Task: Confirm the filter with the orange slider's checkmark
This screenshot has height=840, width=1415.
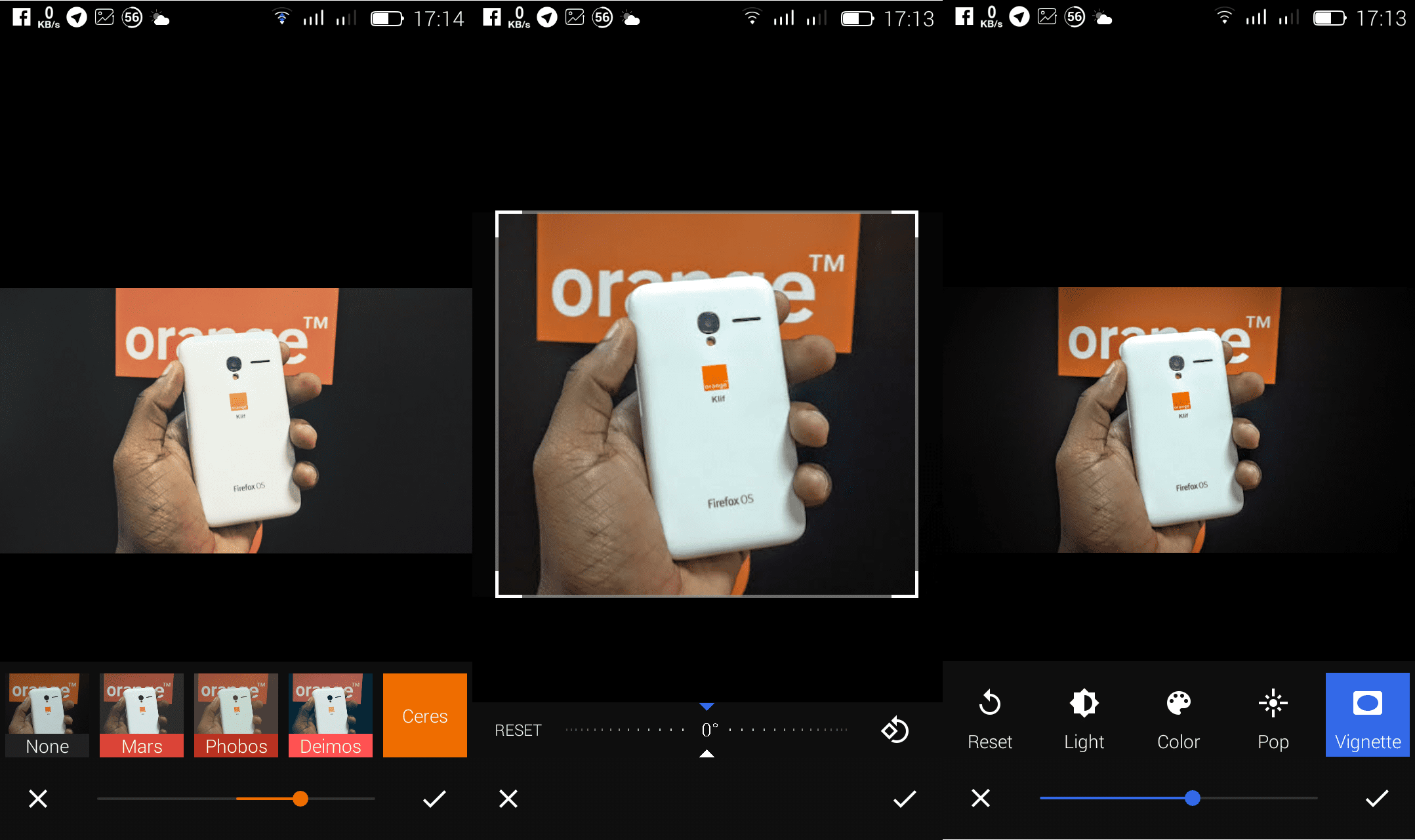Action: [434, 799]
